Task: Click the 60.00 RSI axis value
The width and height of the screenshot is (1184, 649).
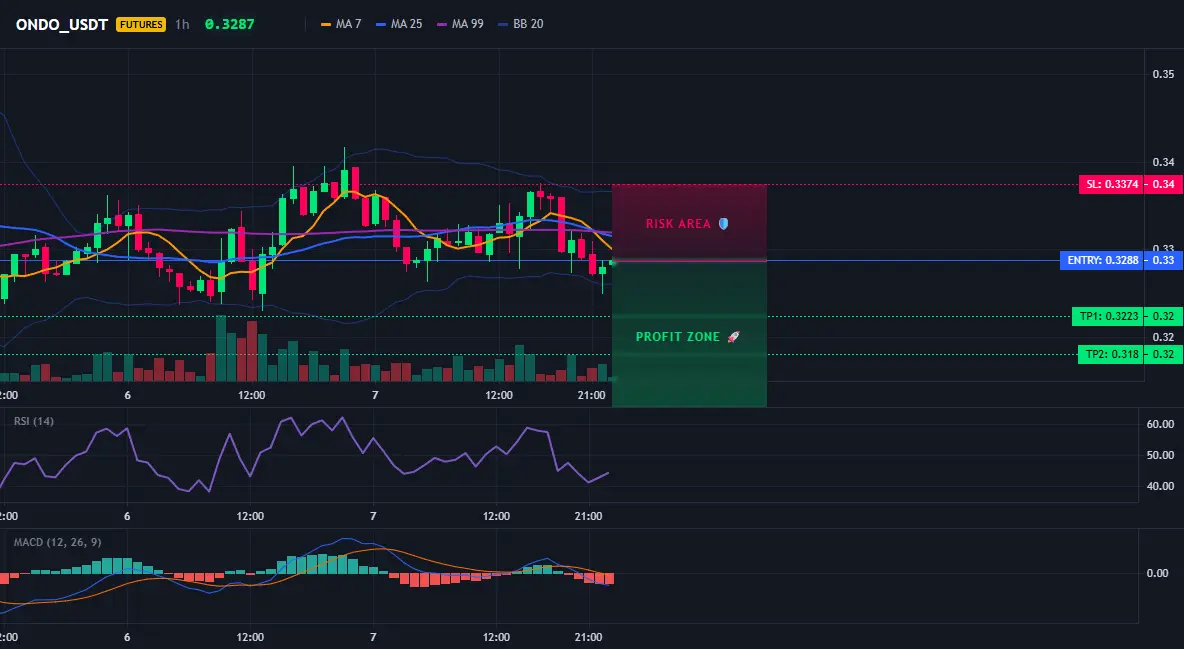Action: (x=1161, y=425)
